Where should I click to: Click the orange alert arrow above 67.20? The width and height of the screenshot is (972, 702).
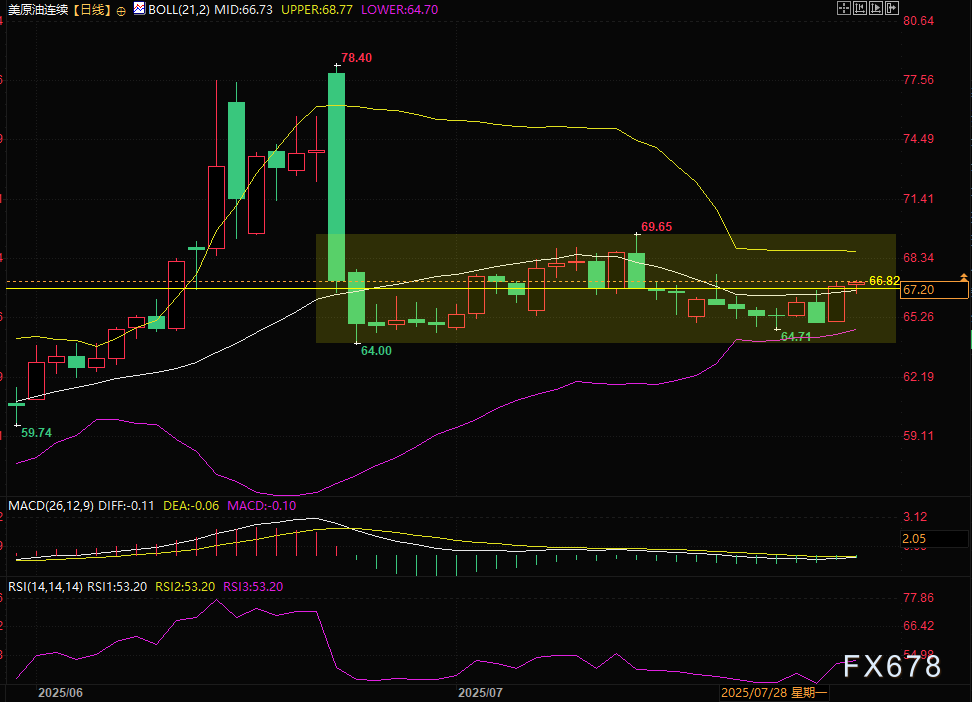coord(964,275)
